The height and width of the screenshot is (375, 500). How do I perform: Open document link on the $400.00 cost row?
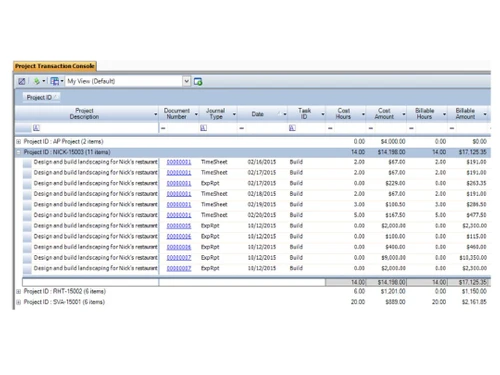tap(179, 247)
